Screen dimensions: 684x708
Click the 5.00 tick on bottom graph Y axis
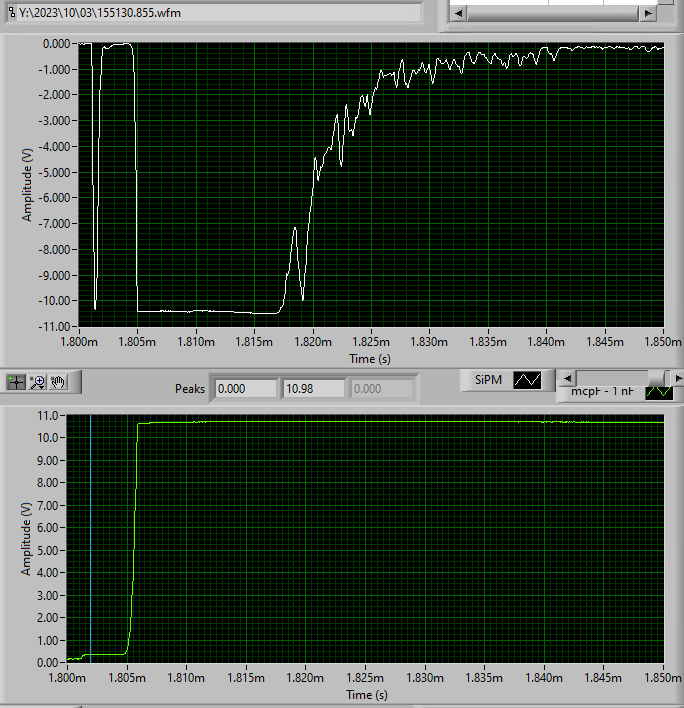click(x=48, y=550)
